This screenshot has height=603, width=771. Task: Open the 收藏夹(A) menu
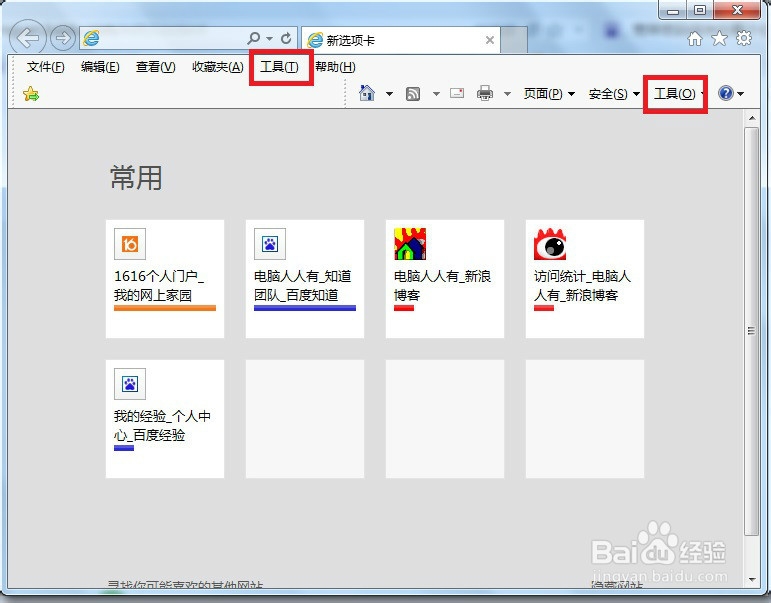218,66
